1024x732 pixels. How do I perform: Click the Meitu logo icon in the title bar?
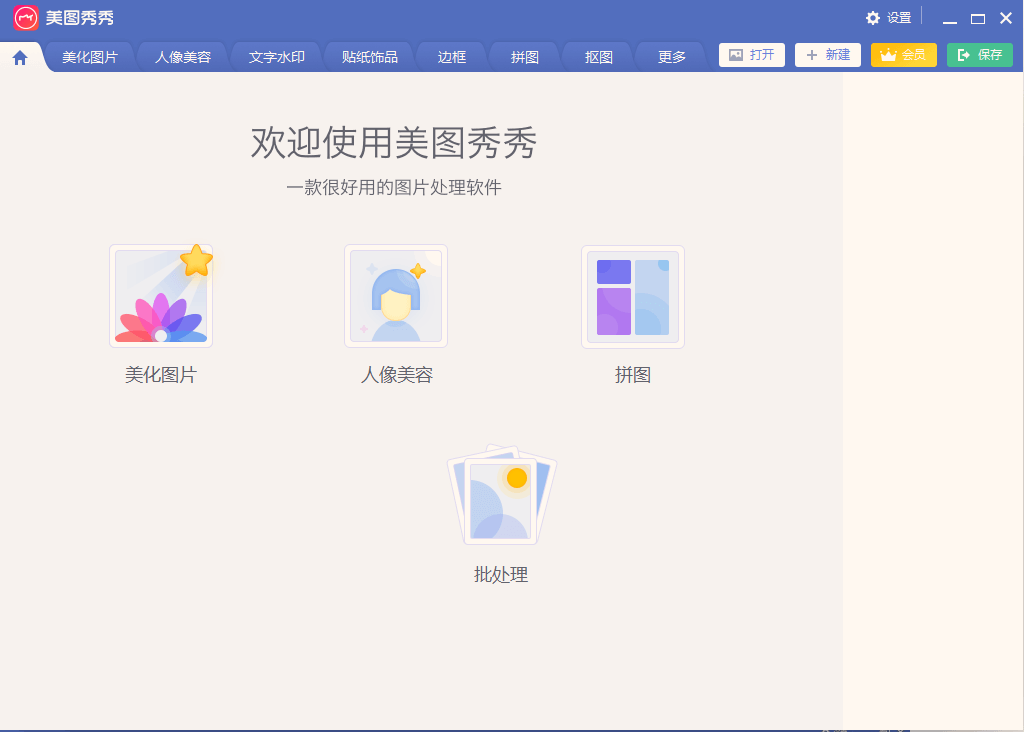pyautogui.click(x=25, y=18)
